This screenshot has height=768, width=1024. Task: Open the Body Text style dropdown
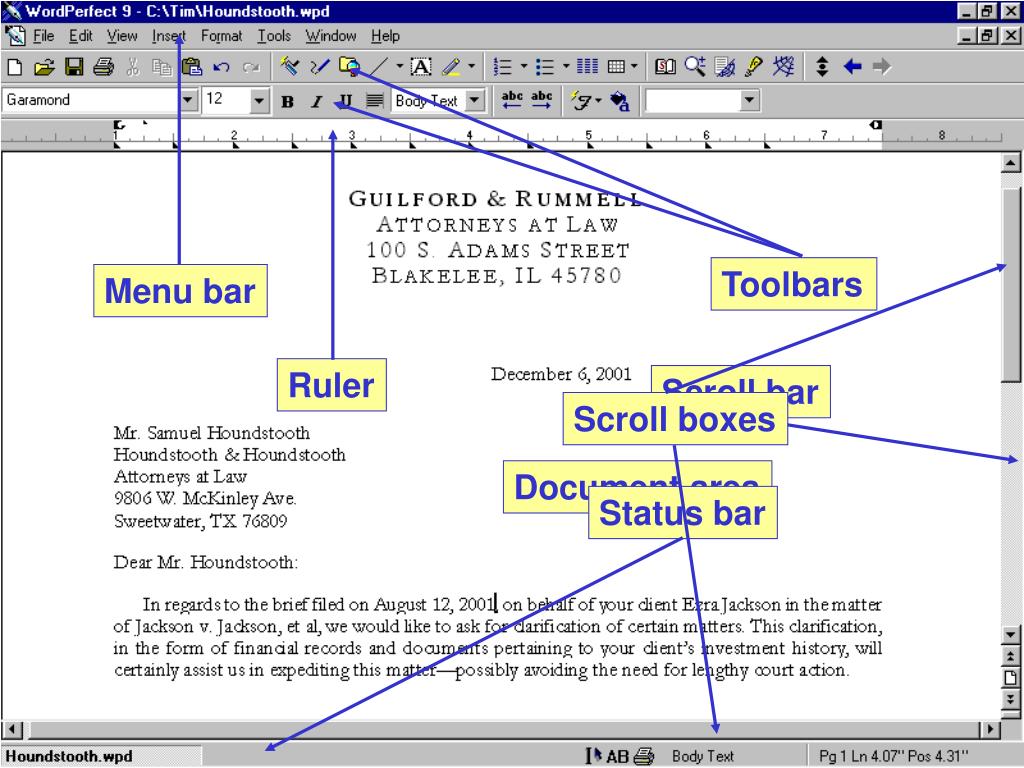(475, 101)
